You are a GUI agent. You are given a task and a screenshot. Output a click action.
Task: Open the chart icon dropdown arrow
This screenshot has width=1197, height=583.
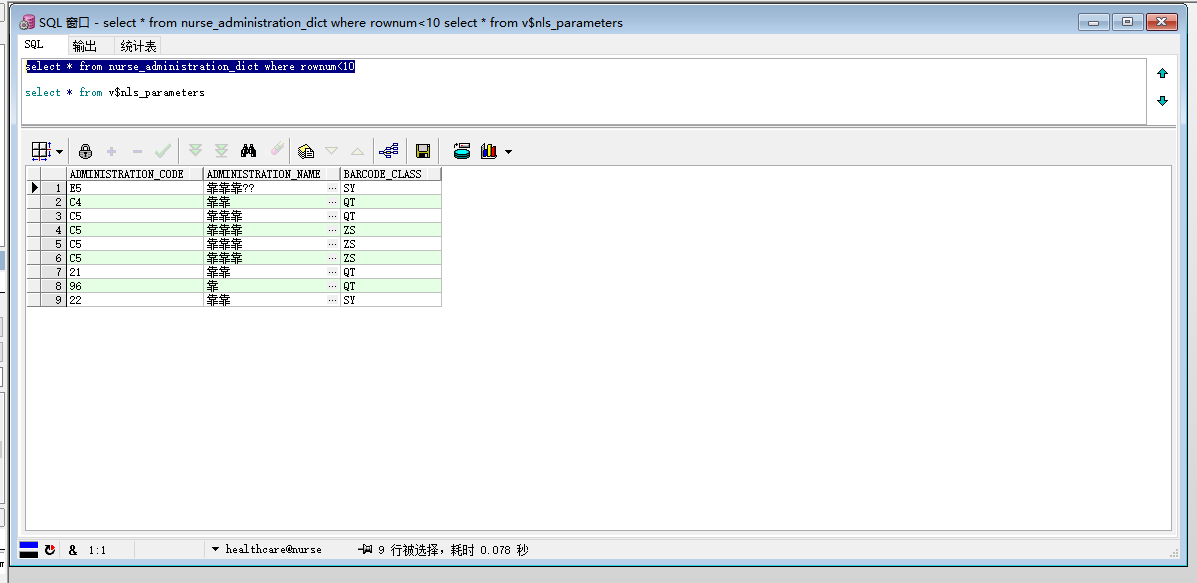pyautogui.click(x=508, y=152)
